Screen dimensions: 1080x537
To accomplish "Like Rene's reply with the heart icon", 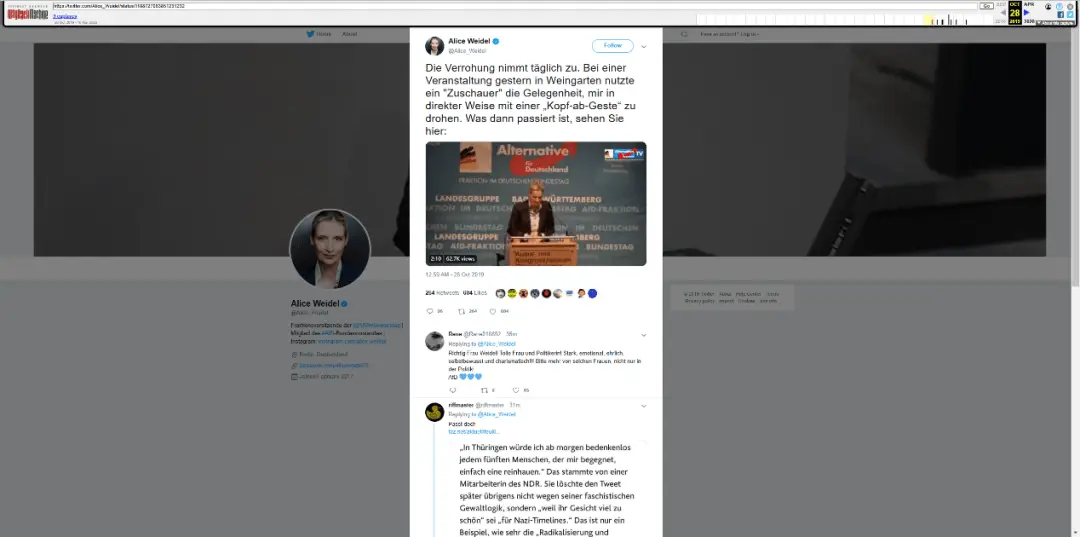I will point(515,390).
